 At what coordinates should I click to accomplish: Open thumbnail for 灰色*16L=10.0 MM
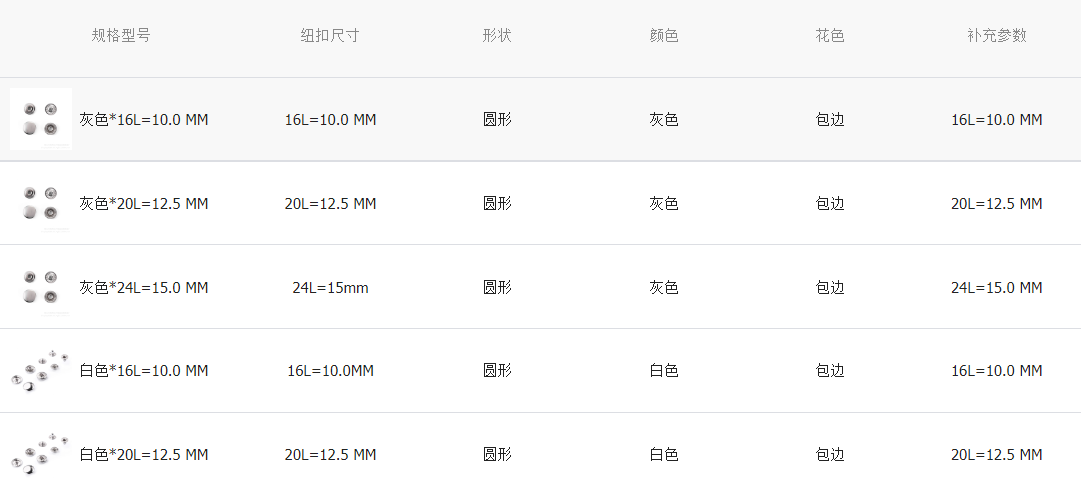41,119
